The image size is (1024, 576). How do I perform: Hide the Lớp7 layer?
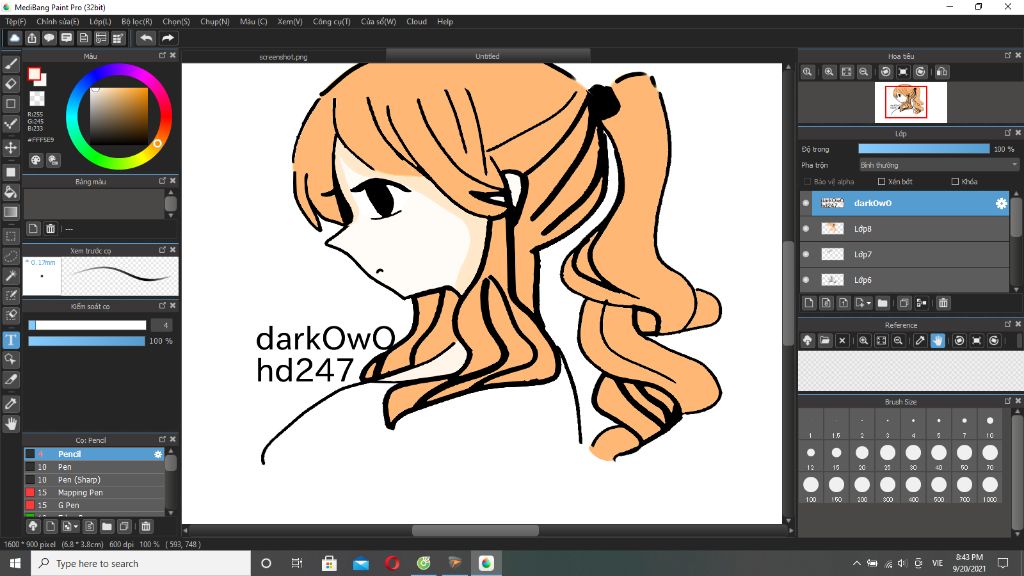tap(806, 254)
